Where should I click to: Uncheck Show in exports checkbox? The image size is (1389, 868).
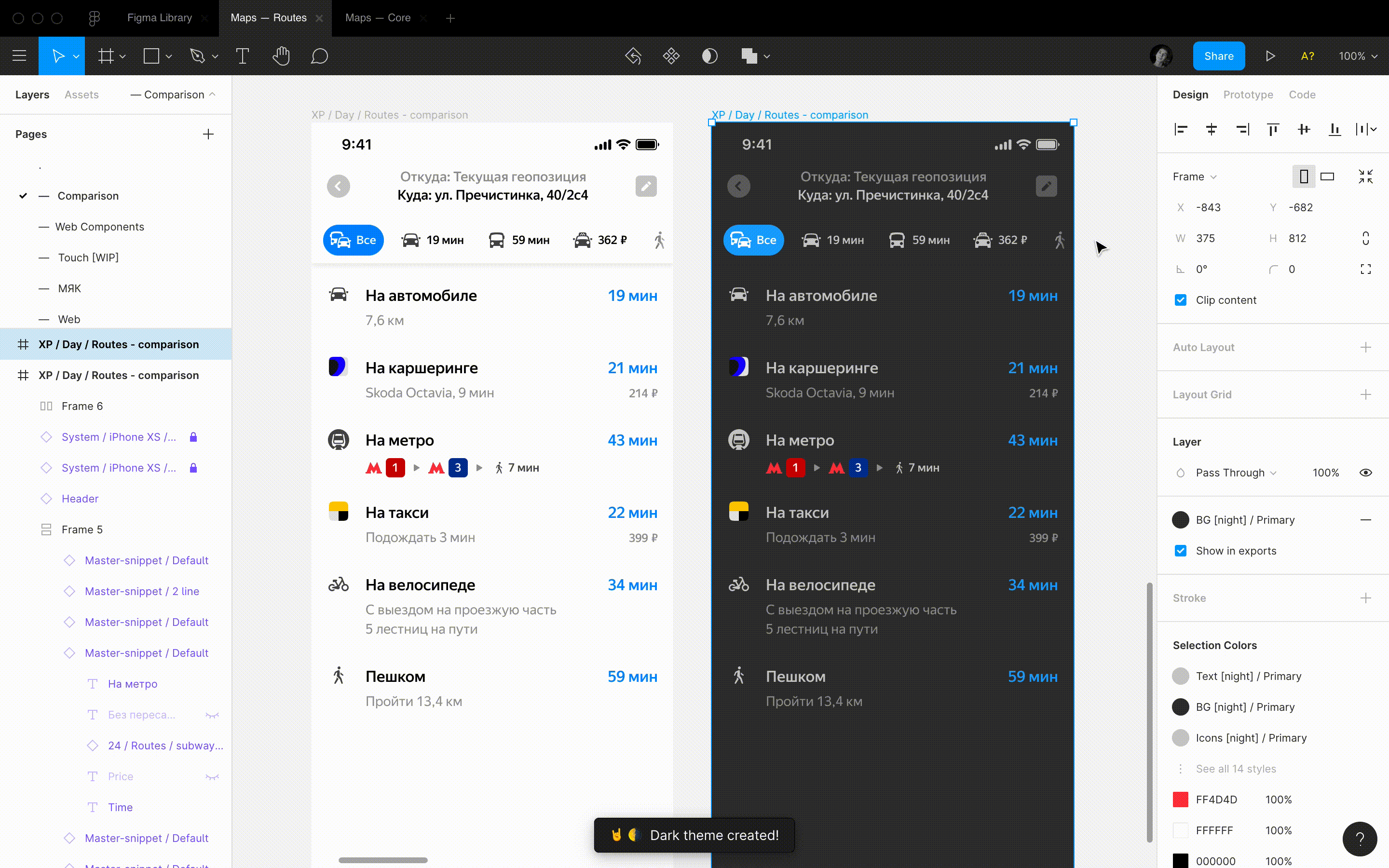click(x=1181, y=551)
